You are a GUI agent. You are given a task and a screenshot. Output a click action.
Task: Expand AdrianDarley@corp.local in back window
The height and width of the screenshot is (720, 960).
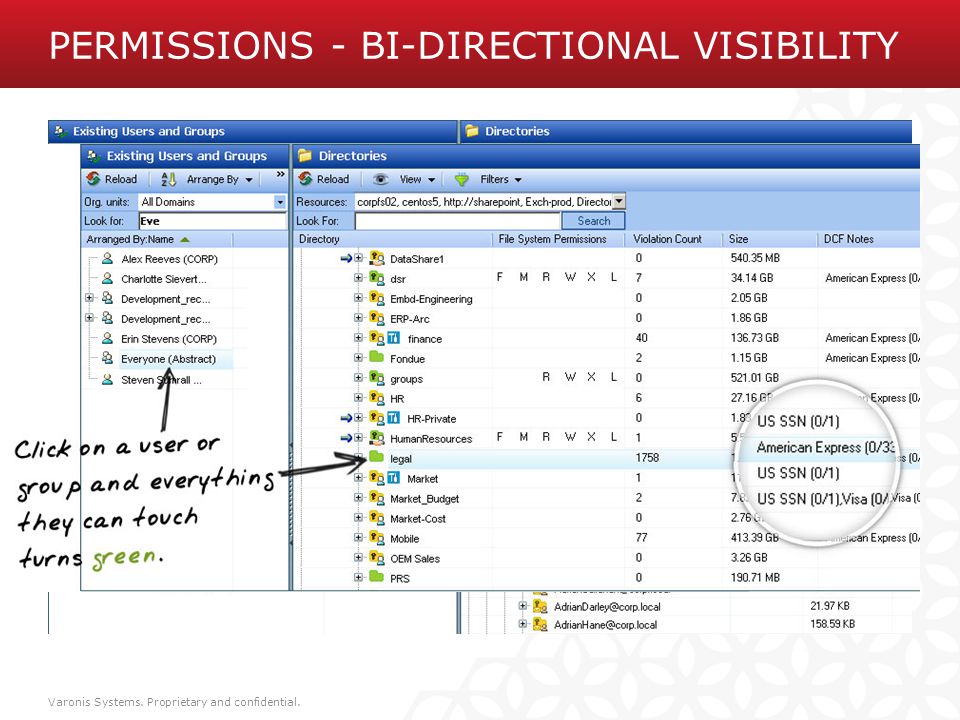click(x=522, y=606)
